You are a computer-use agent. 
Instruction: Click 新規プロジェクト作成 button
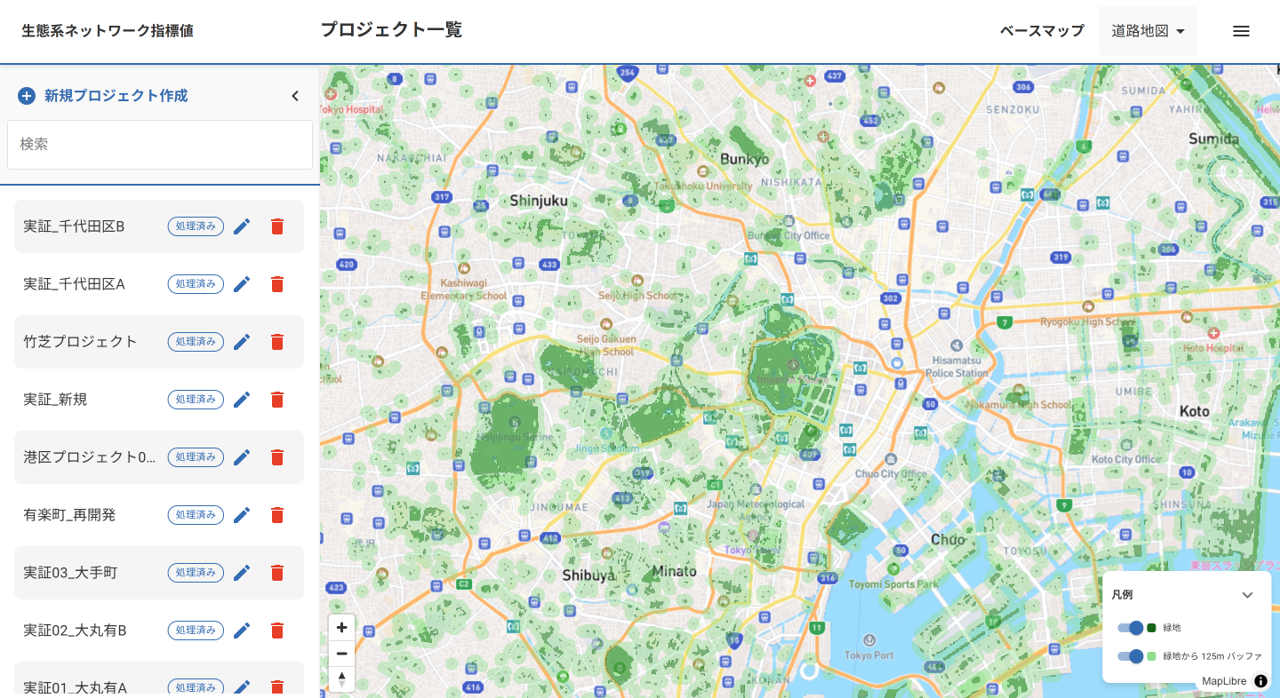point(103,96)
